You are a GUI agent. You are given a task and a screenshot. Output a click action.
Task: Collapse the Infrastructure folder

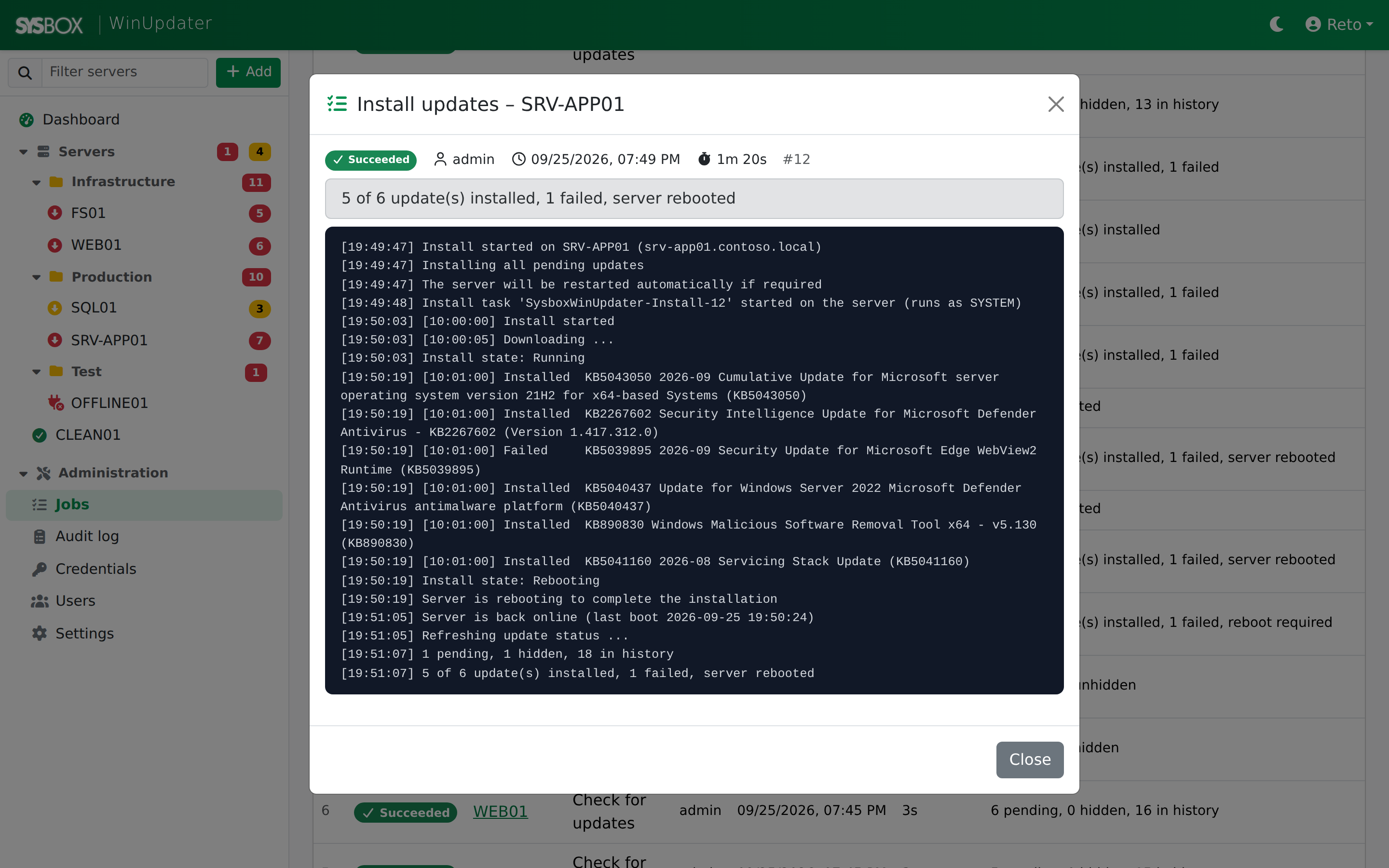(36, 183)
